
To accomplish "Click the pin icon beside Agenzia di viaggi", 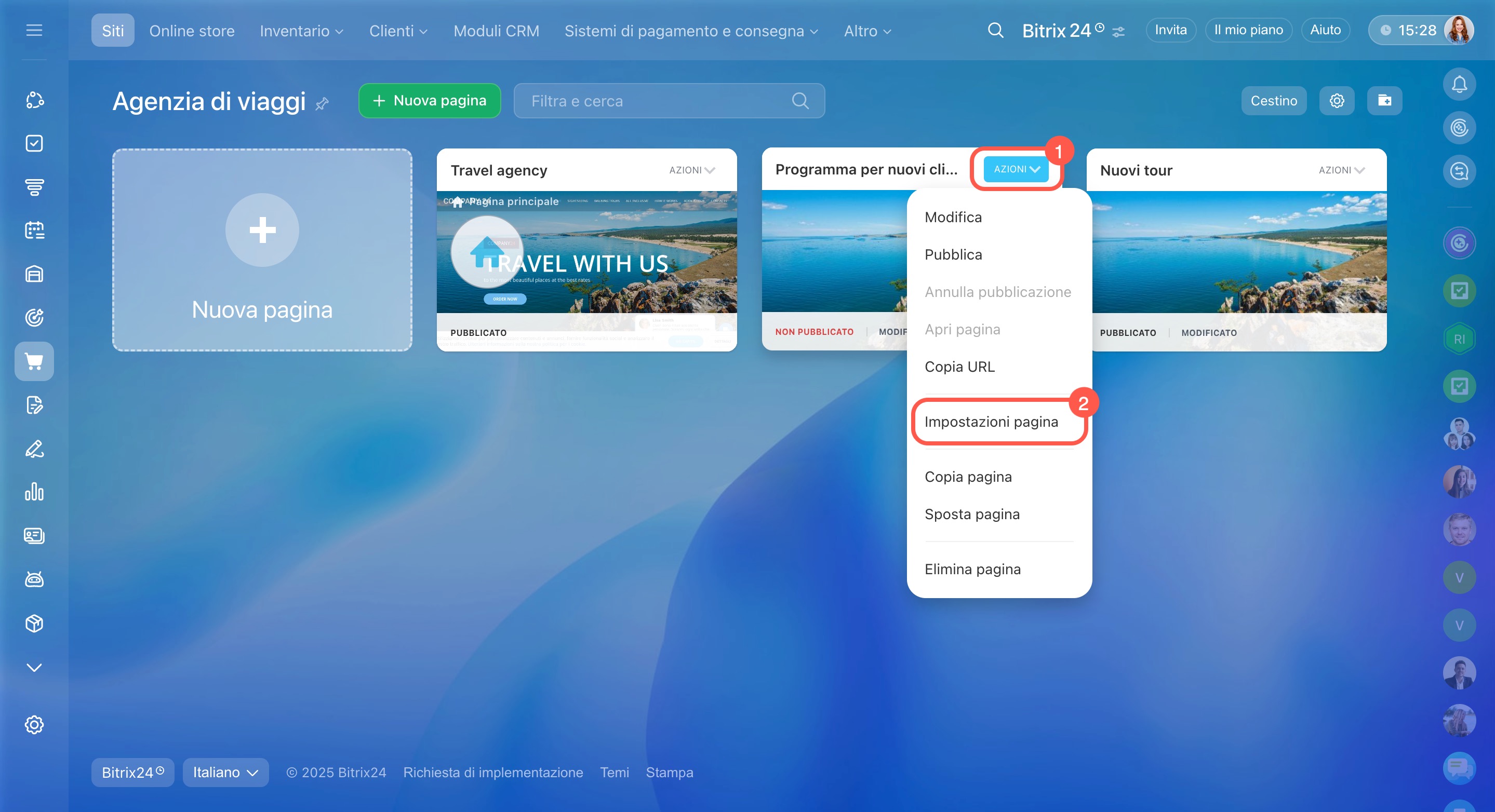I will point(322,104).
